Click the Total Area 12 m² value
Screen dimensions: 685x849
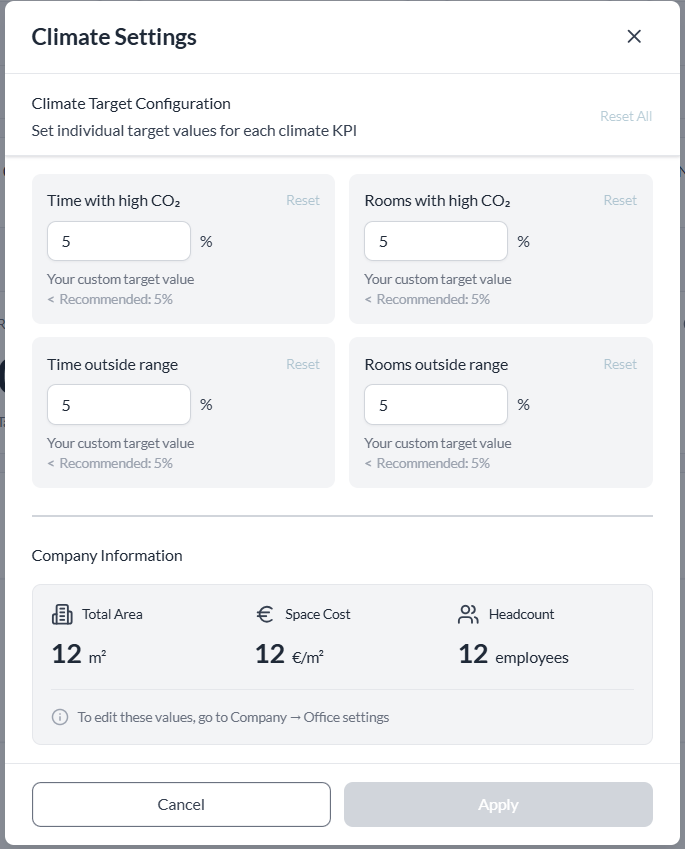[79, 655]
